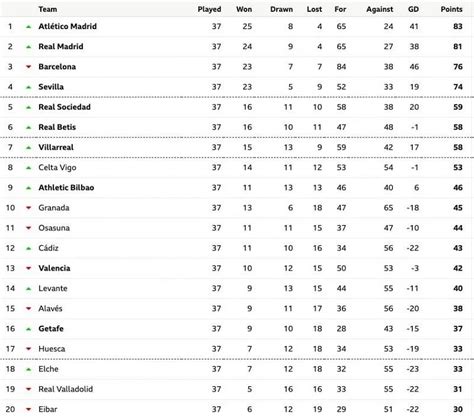Open the Athletic Bilbao team link
This screenshot has width=474, height=417.
coord(66,188)
